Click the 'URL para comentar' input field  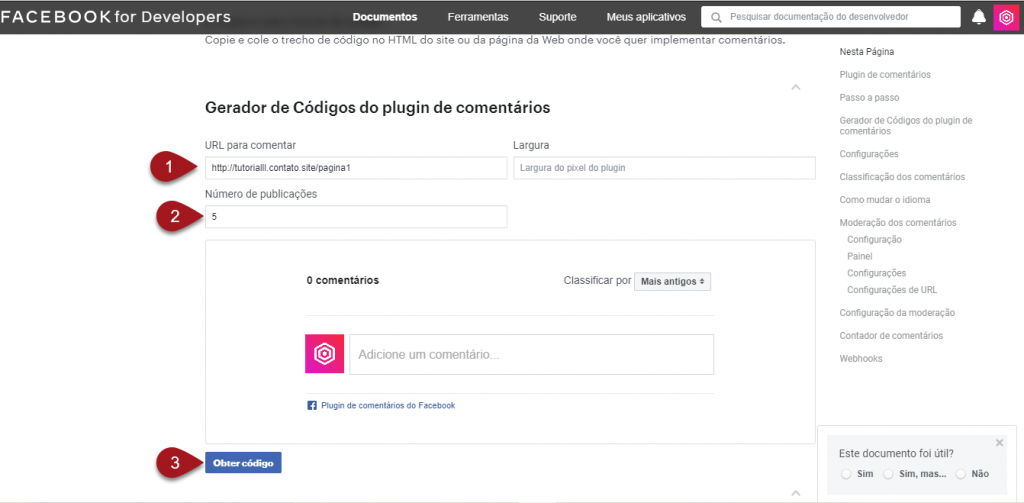pos(356,168)
